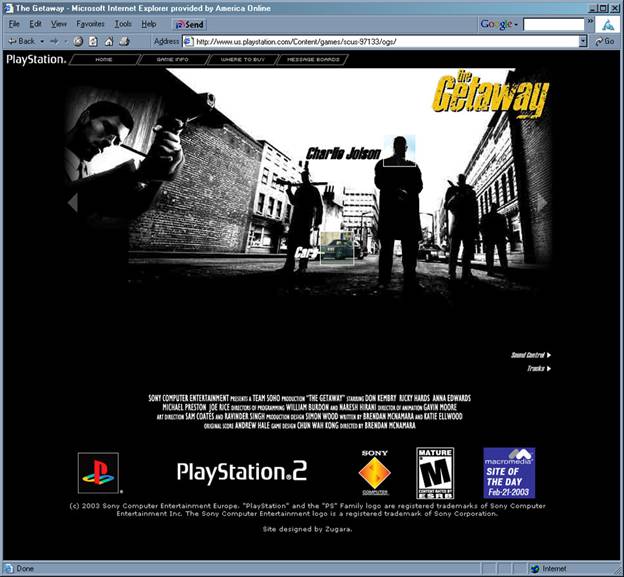The width and height of the screenshot is (624, 577).
Task: Click the PS logo square icon
Action: tap(98, 473)
